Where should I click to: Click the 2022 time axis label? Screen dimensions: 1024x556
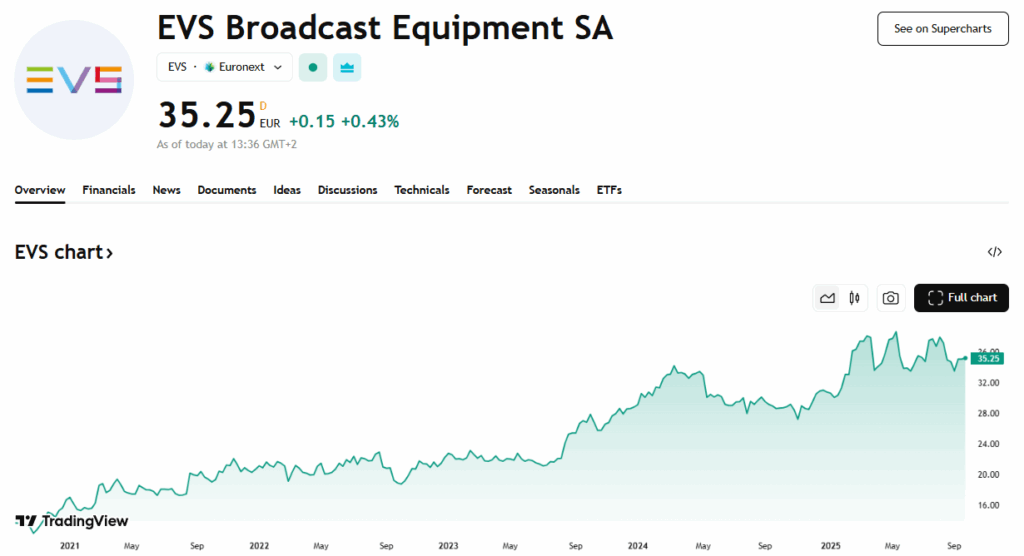coord(259,546)
